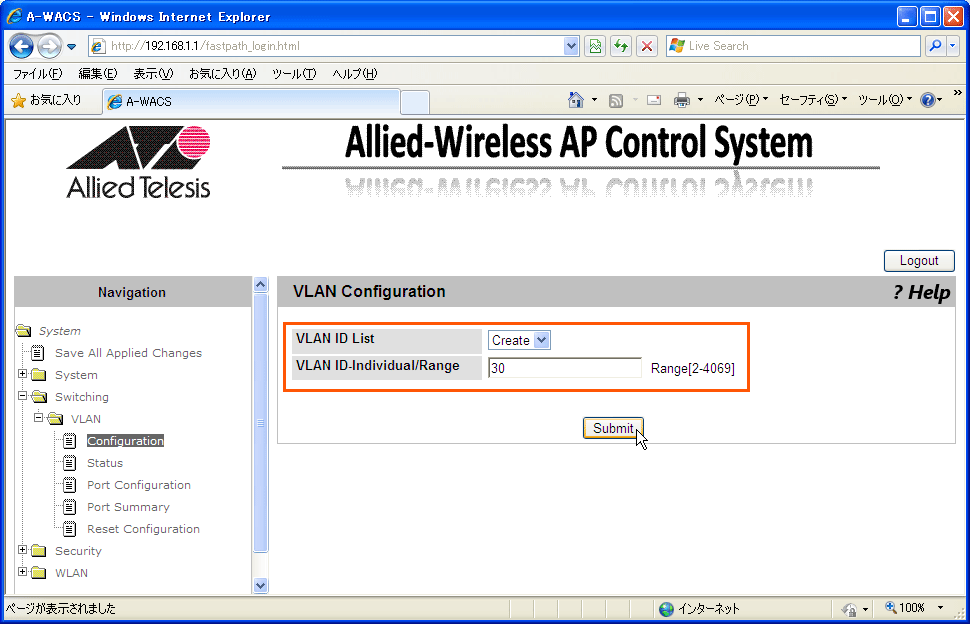Click the browser Back arrow button
The height and width of the screenshot is (624, 970).
pyautogui.click(x=22, y=46)
